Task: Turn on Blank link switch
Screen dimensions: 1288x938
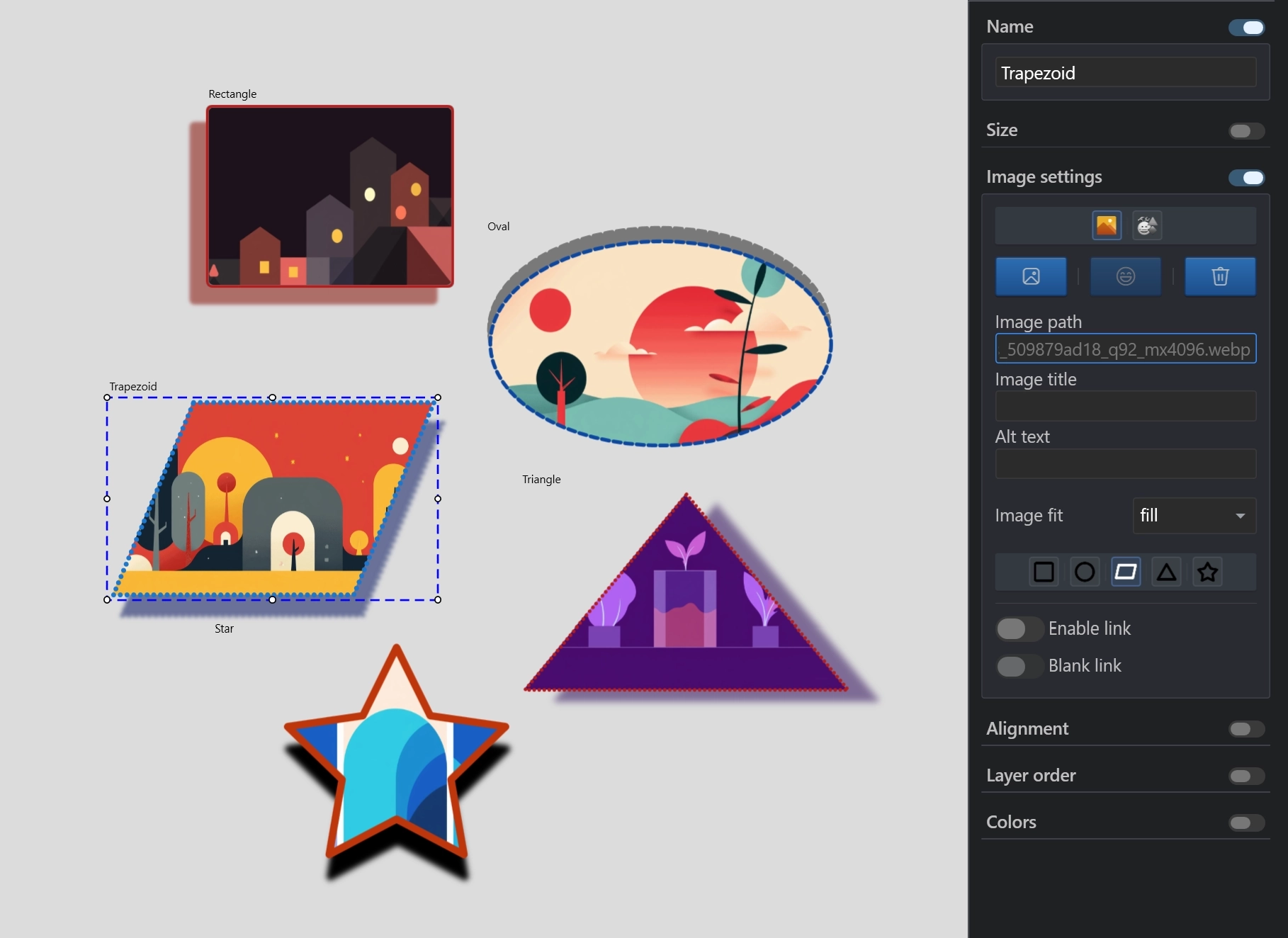Action: pyautogui.click(x=1019, y=666)
